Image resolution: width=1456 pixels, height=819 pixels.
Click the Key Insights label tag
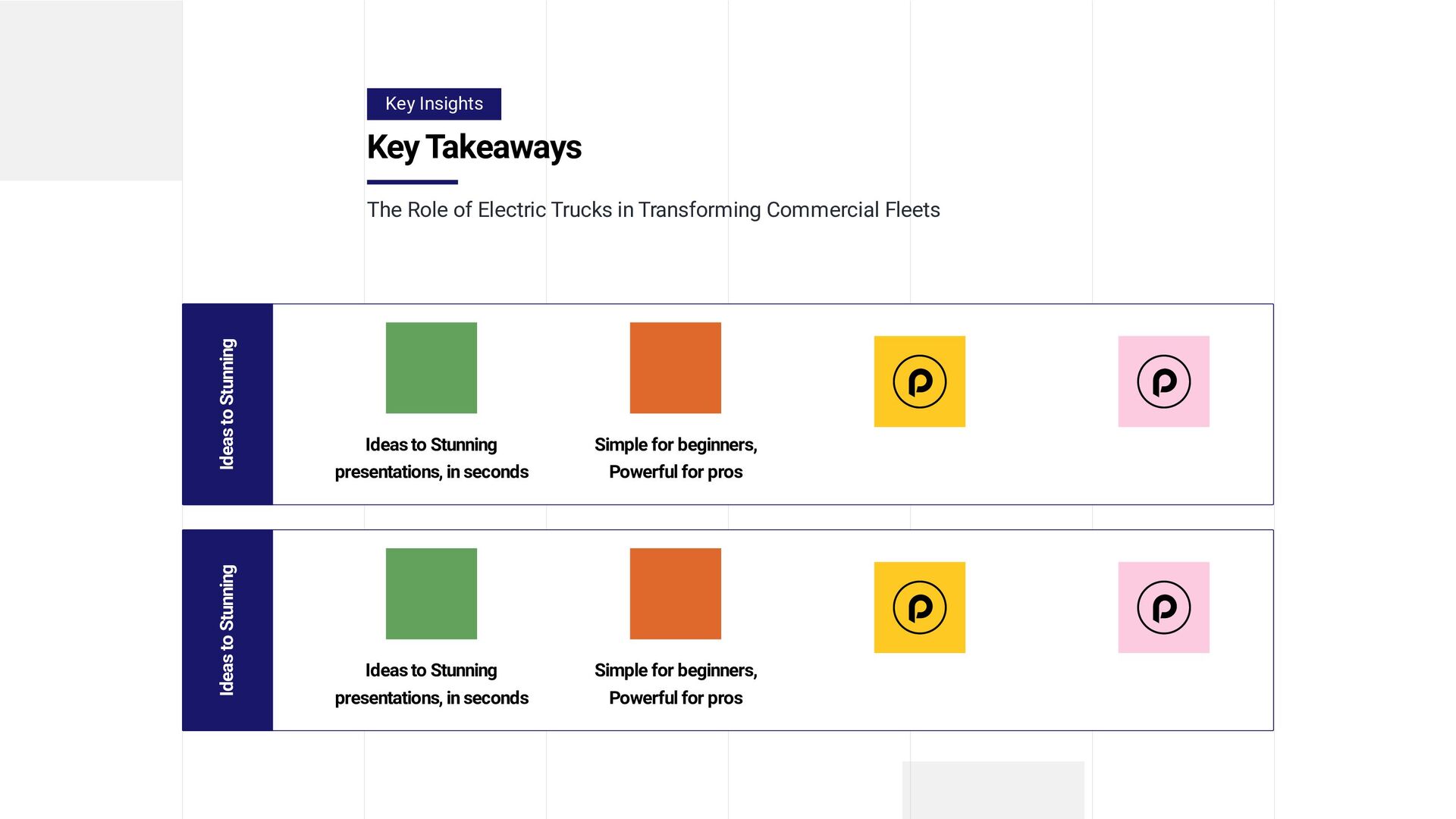point(434,104)
